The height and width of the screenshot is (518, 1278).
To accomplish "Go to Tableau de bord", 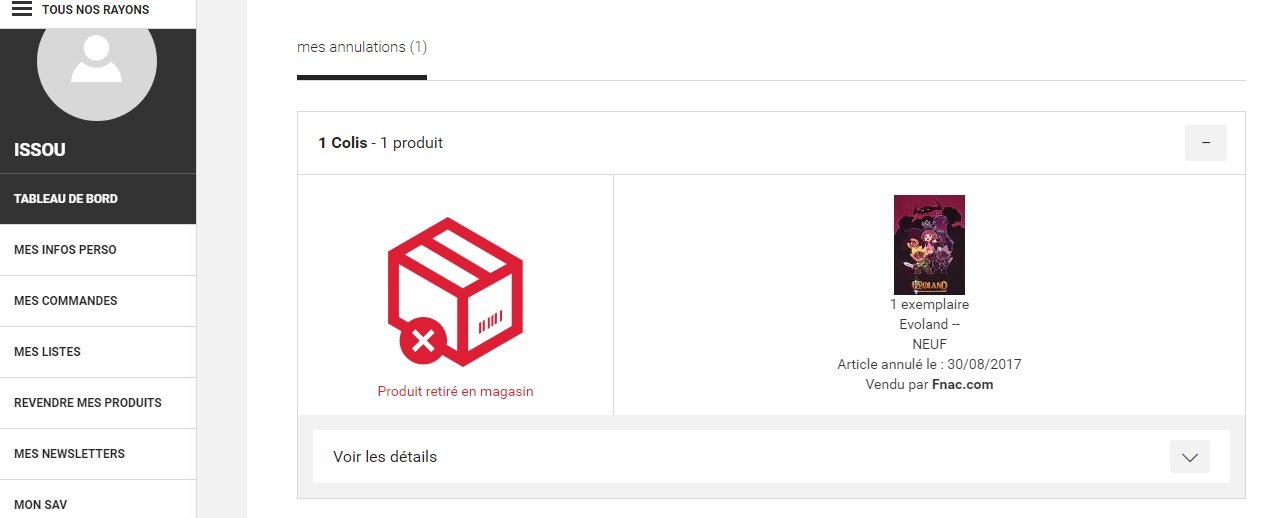I will tap(66, 199).
